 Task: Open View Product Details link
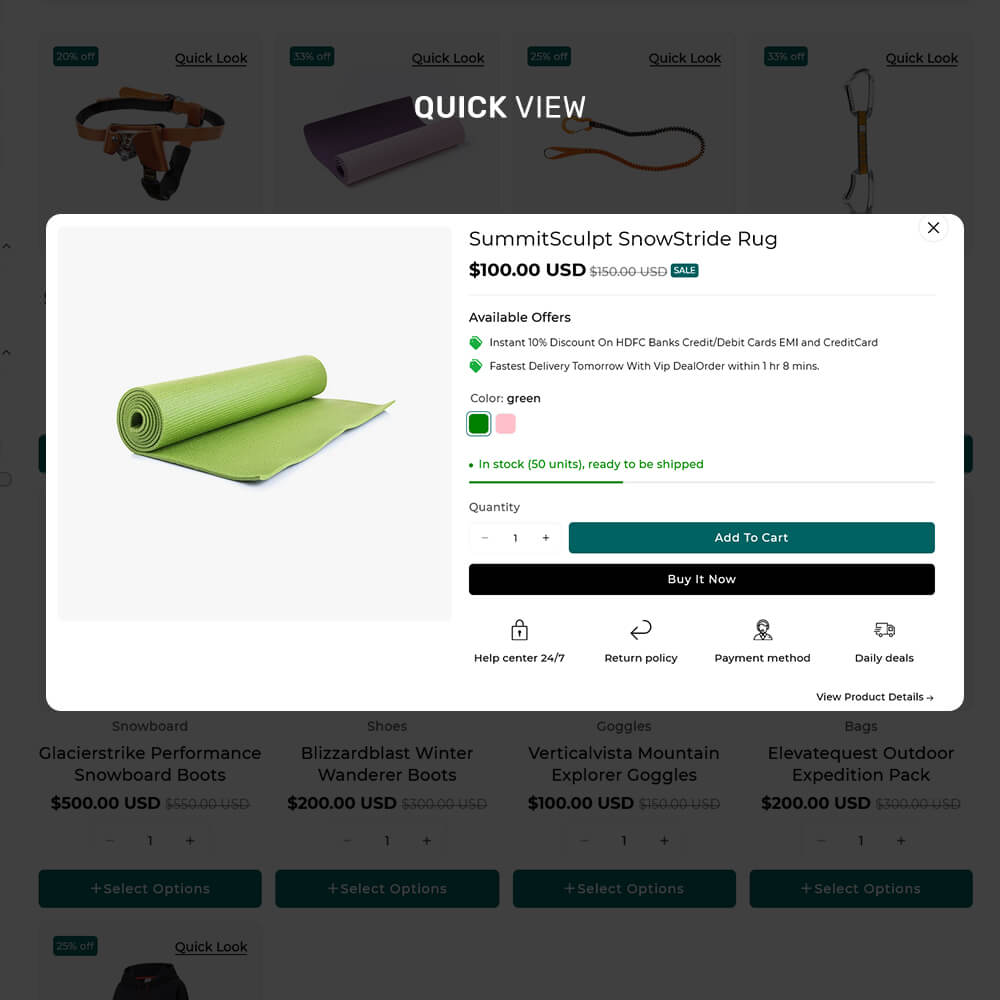tap(874, 696)
